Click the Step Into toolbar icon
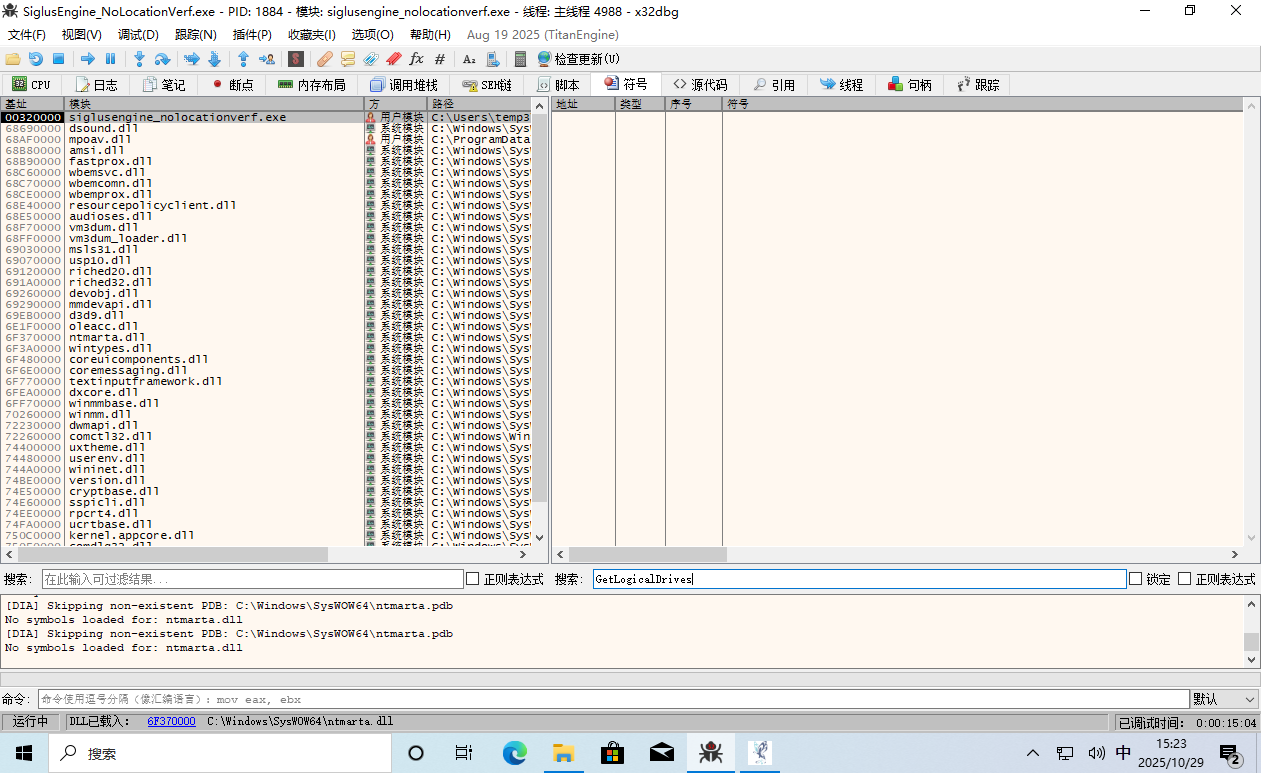The width and height of the screenshot is (1261, 773). click(139, 59)
